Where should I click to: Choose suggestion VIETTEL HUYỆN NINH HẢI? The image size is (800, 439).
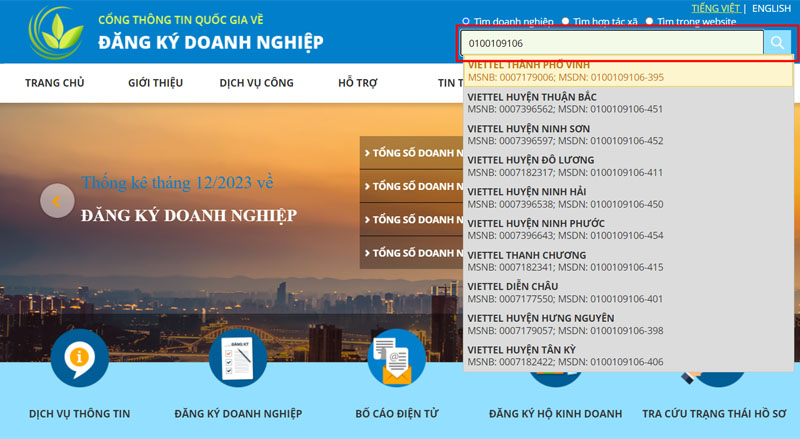(x=628, y=198)
